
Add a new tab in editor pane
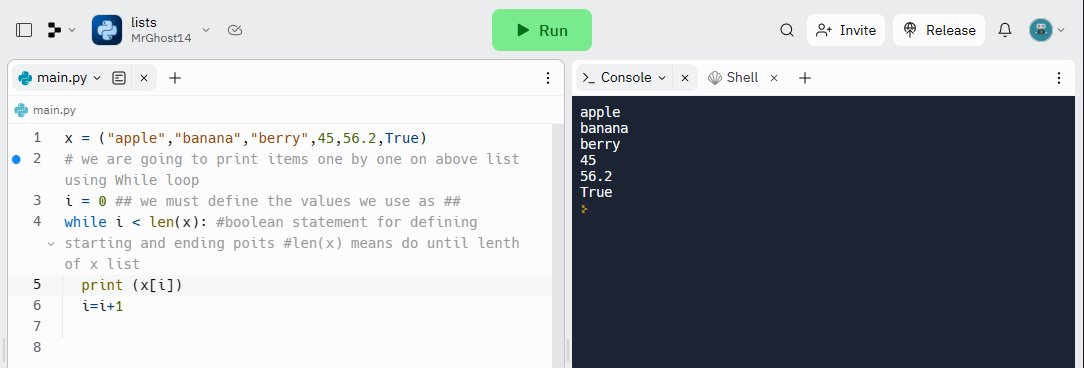click(175, 78)
